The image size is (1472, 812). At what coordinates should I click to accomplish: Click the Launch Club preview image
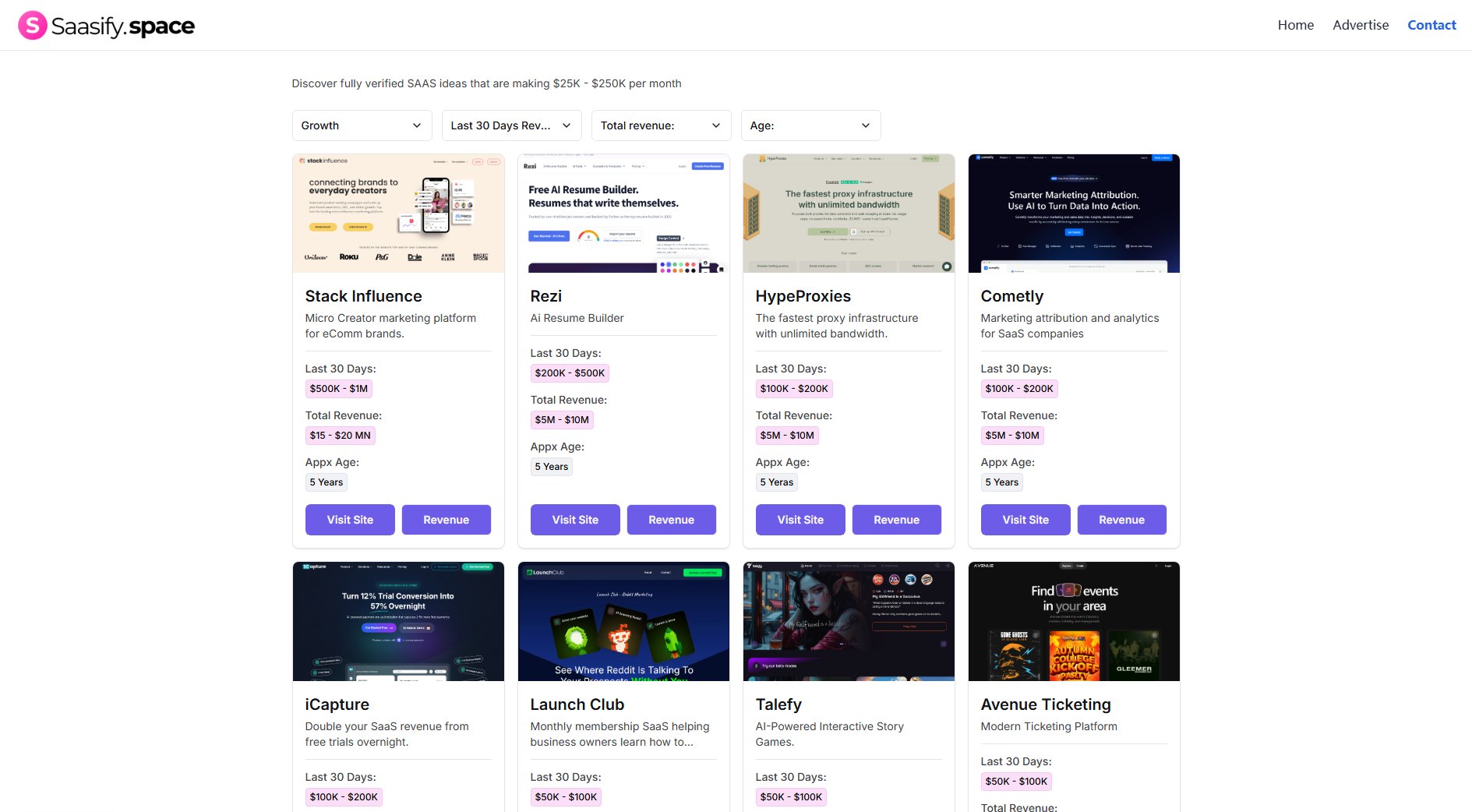click(623, 621)
